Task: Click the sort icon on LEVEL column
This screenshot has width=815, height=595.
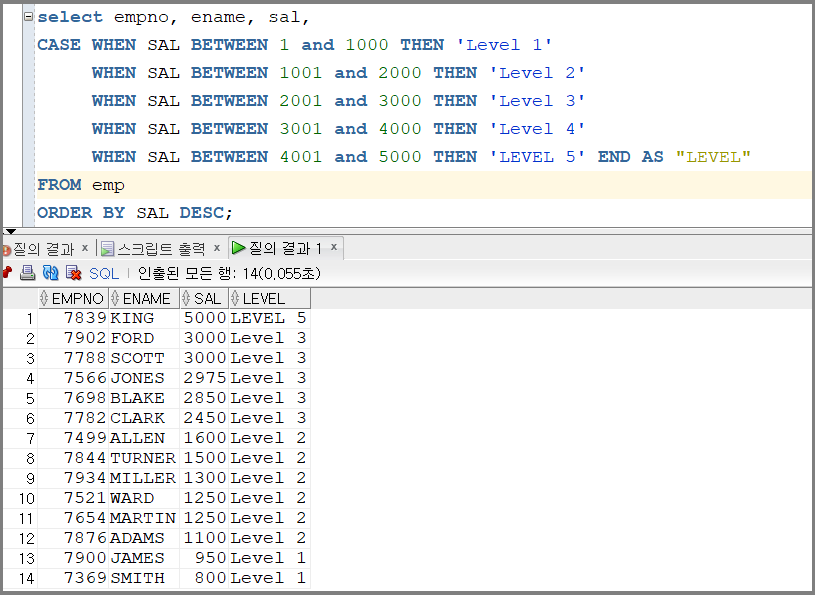Action: pyautogui.click(x=235, y=298)
